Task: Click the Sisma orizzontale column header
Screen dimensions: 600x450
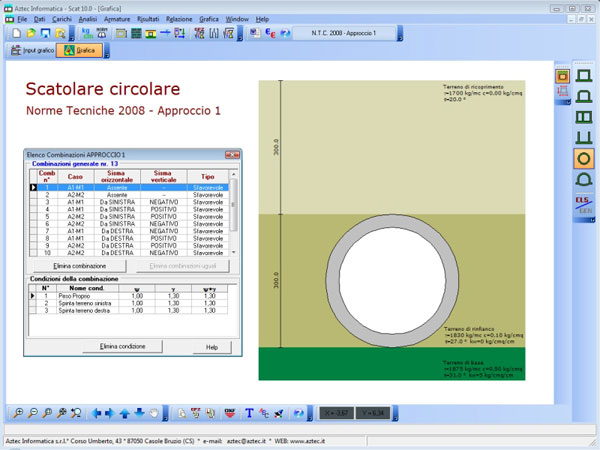Action: [x=117, y=176]
